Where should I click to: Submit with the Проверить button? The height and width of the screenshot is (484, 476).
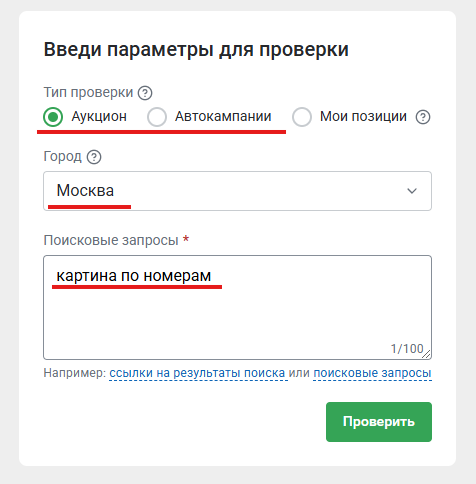click(x=379, y=422)
